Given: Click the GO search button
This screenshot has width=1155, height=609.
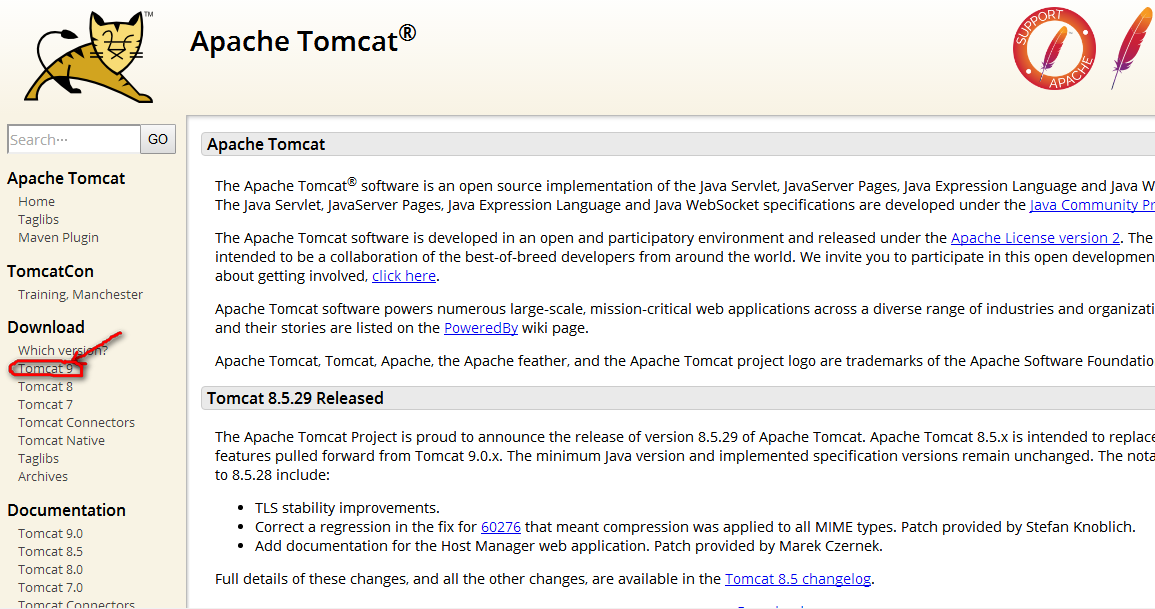Looking at the screenshot, I should coord(158,139).
